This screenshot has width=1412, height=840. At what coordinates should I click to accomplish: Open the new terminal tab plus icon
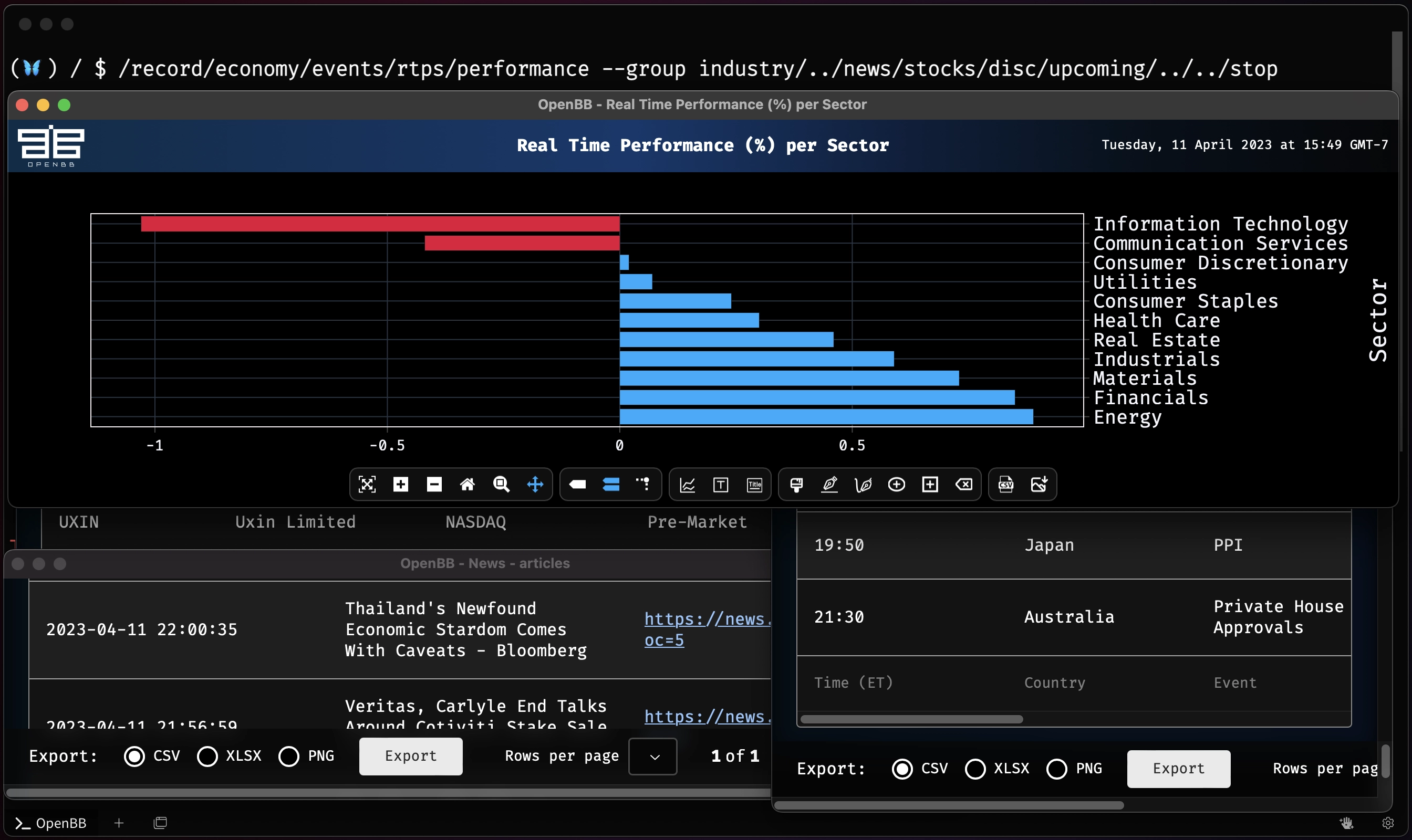coord(118,823)
